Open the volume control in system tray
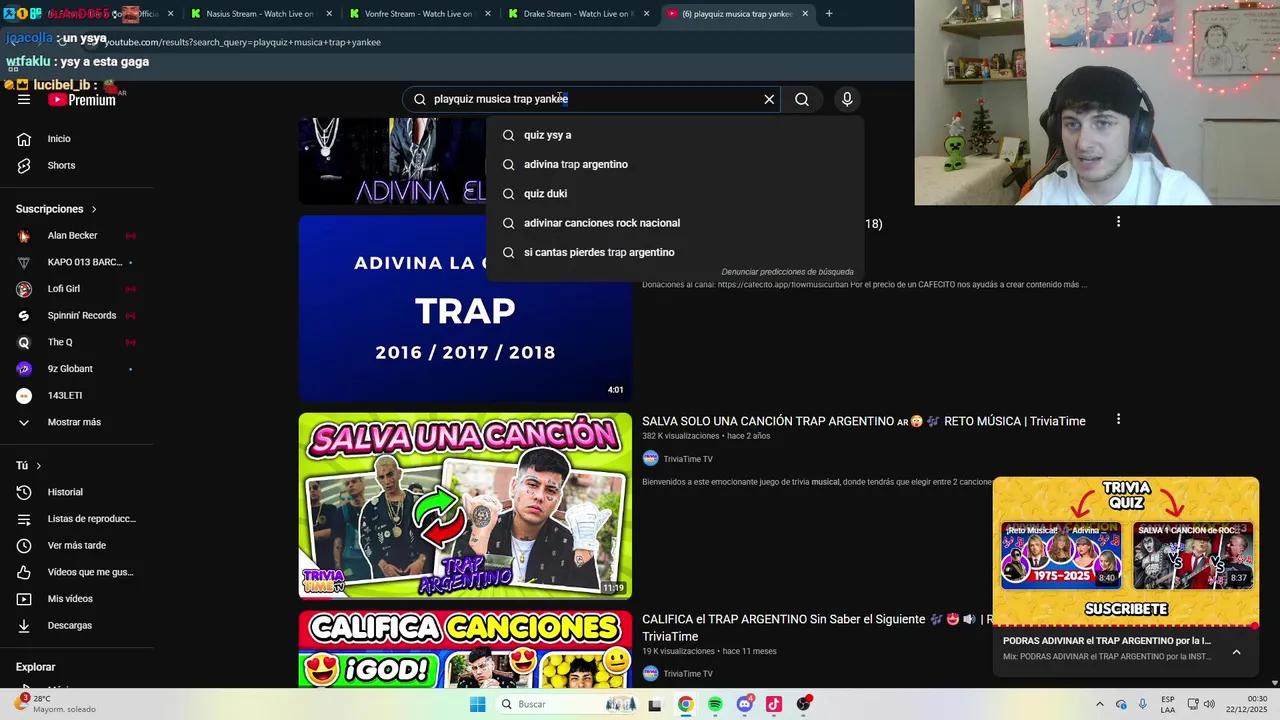This screenshot has width=1280, height=720. pyautogui.click(x=1209, y=704)
